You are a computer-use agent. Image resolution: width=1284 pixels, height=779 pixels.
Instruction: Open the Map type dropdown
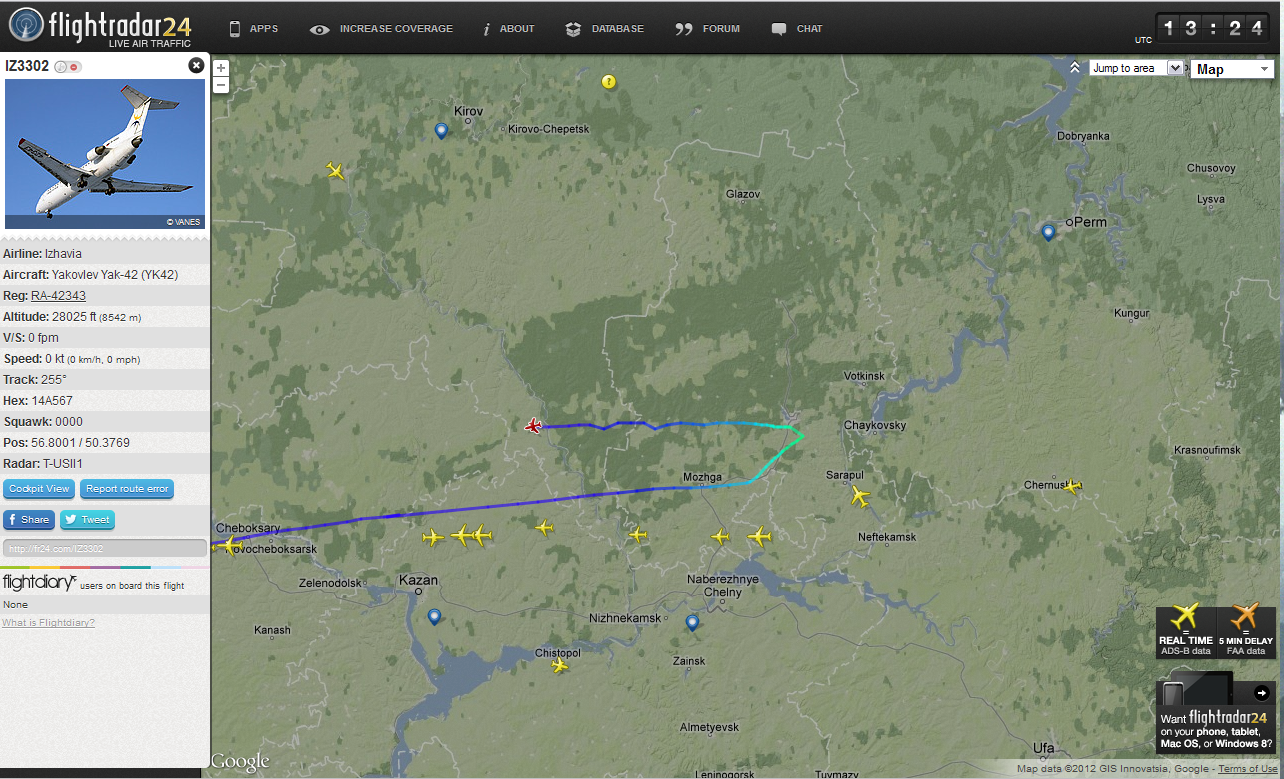(1232, 69)
